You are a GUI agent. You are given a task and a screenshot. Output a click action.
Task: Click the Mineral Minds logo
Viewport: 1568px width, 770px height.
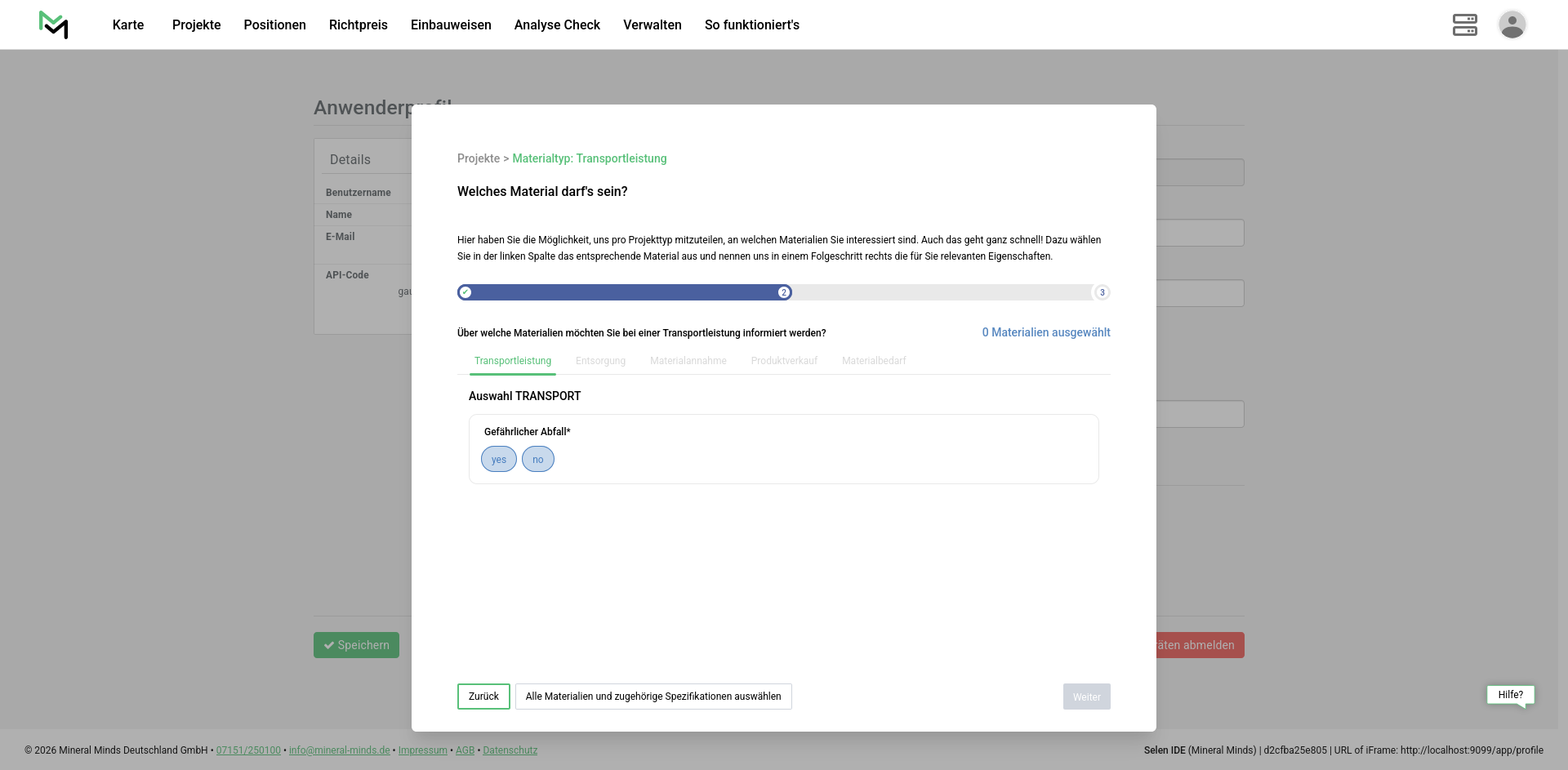click(x=53, y=24)
